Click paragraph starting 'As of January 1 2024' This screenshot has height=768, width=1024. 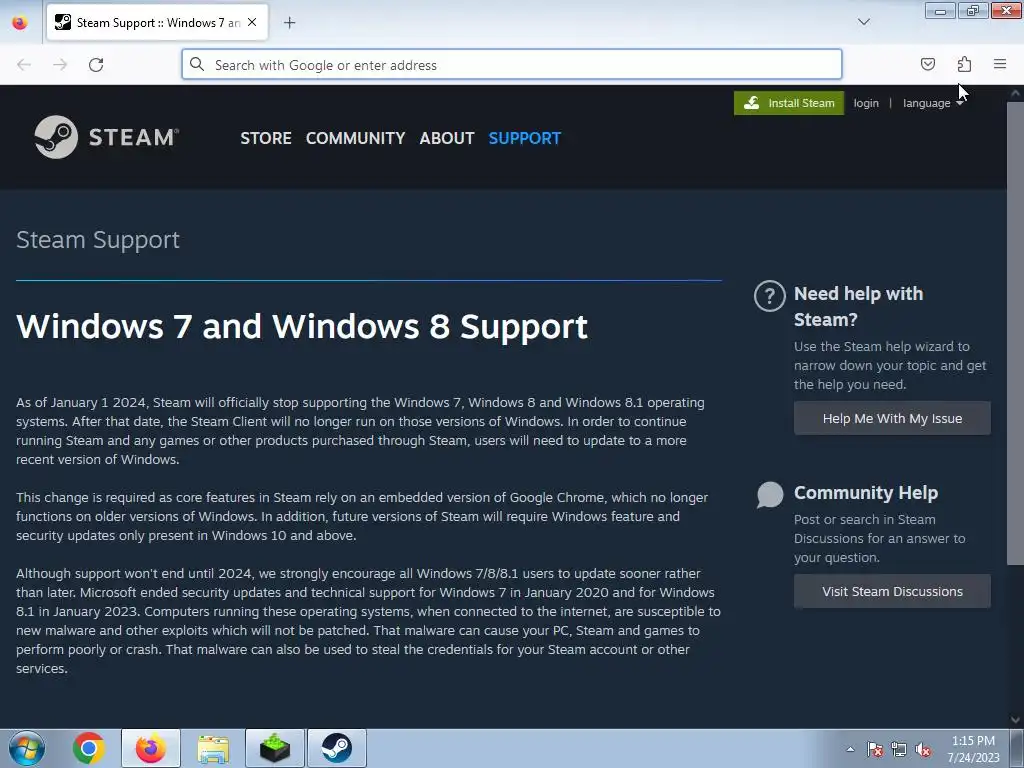pyautogui.click(x=360, y=431)
